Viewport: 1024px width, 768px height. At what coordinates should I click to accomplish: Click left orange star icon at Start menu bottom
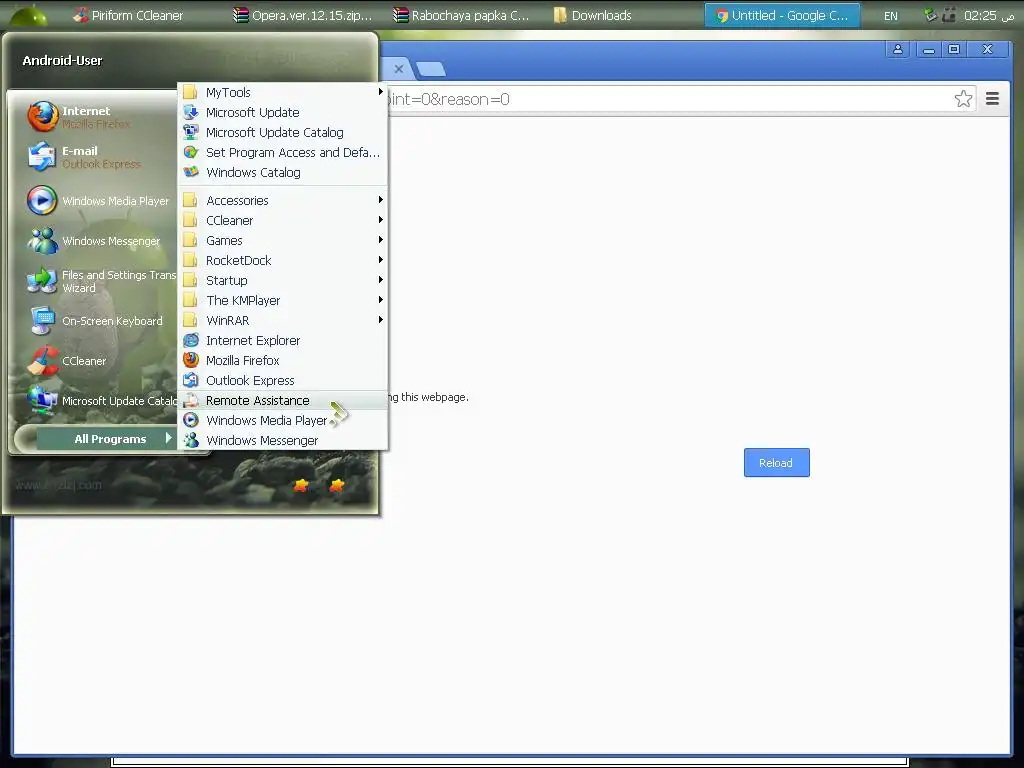(301, 485)
